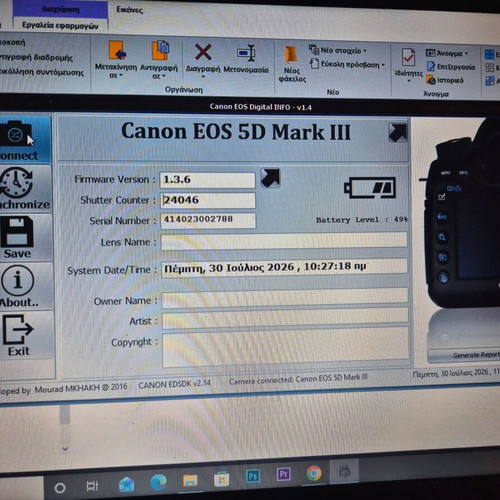Image resolution: width=500 pixels, height=500 pixels.
Task: Click arrow icon beside camera model title
Action: click(x=398, y=132)
